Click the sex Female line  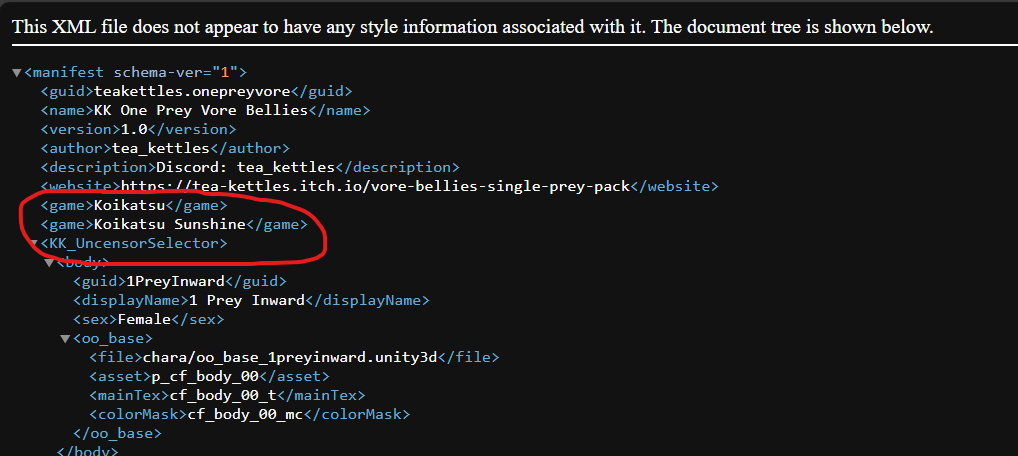(148, 320)
